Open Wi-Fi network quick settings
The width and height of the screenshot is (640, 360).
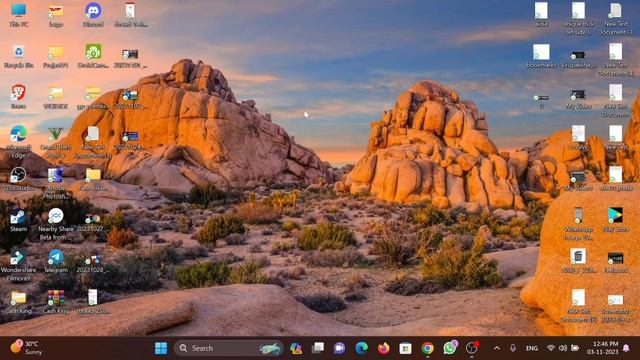pos(551,348)
